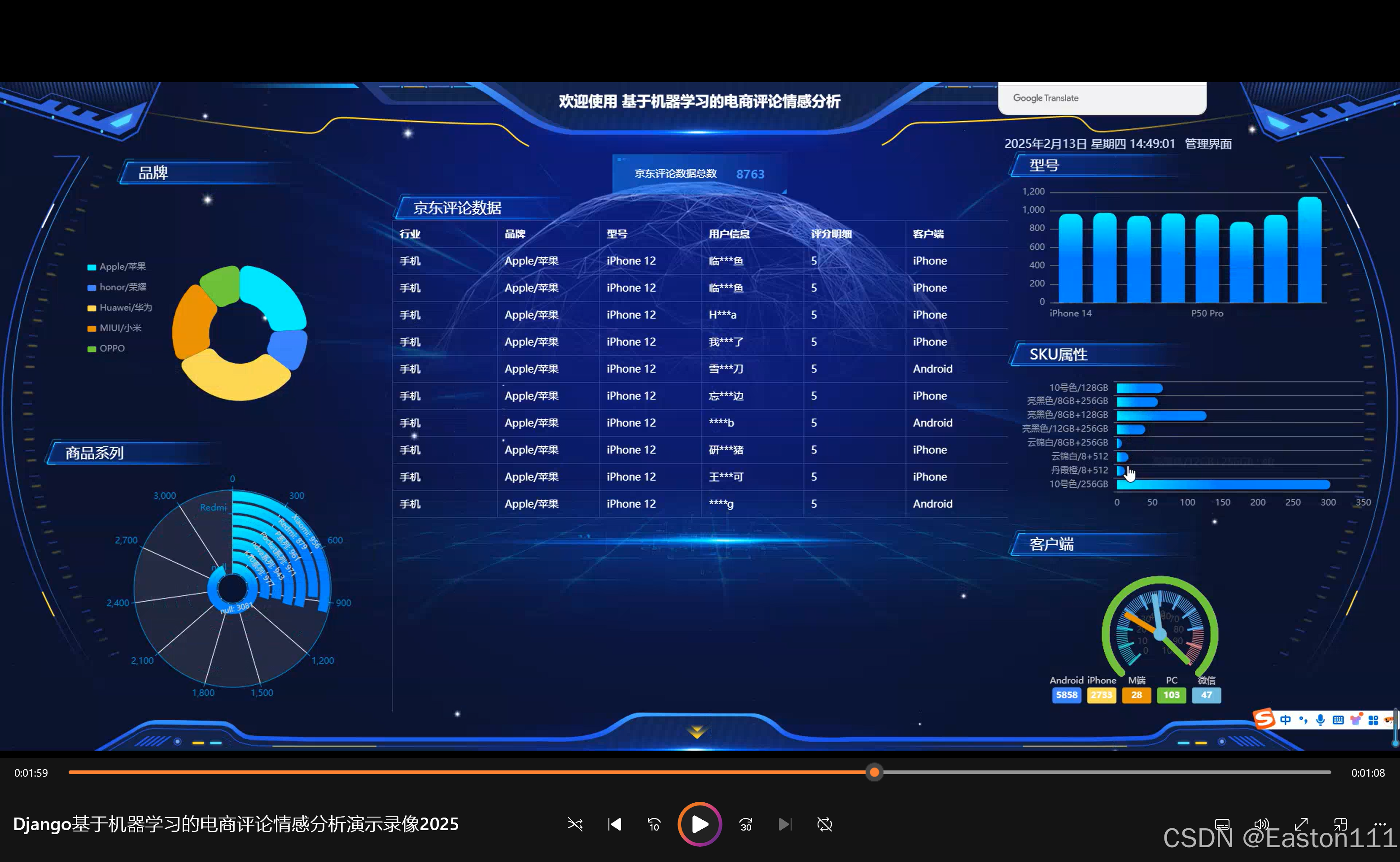Click the 行业 column header

click(410, 234)
